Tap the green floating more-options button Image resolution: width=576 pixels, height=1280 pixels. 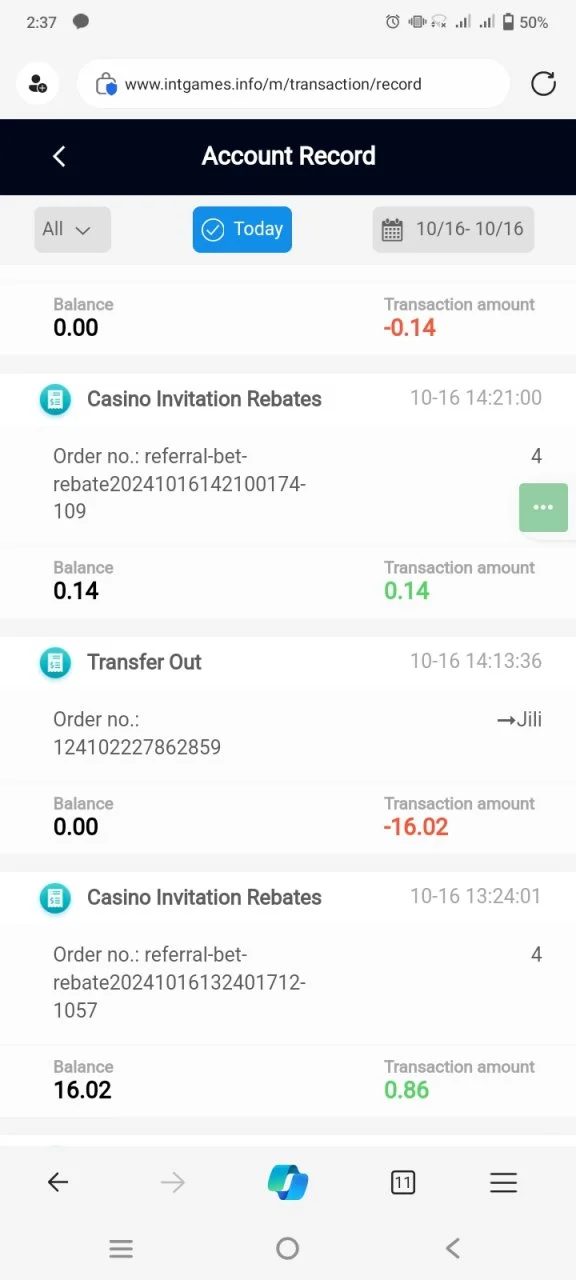coord(543,507)
